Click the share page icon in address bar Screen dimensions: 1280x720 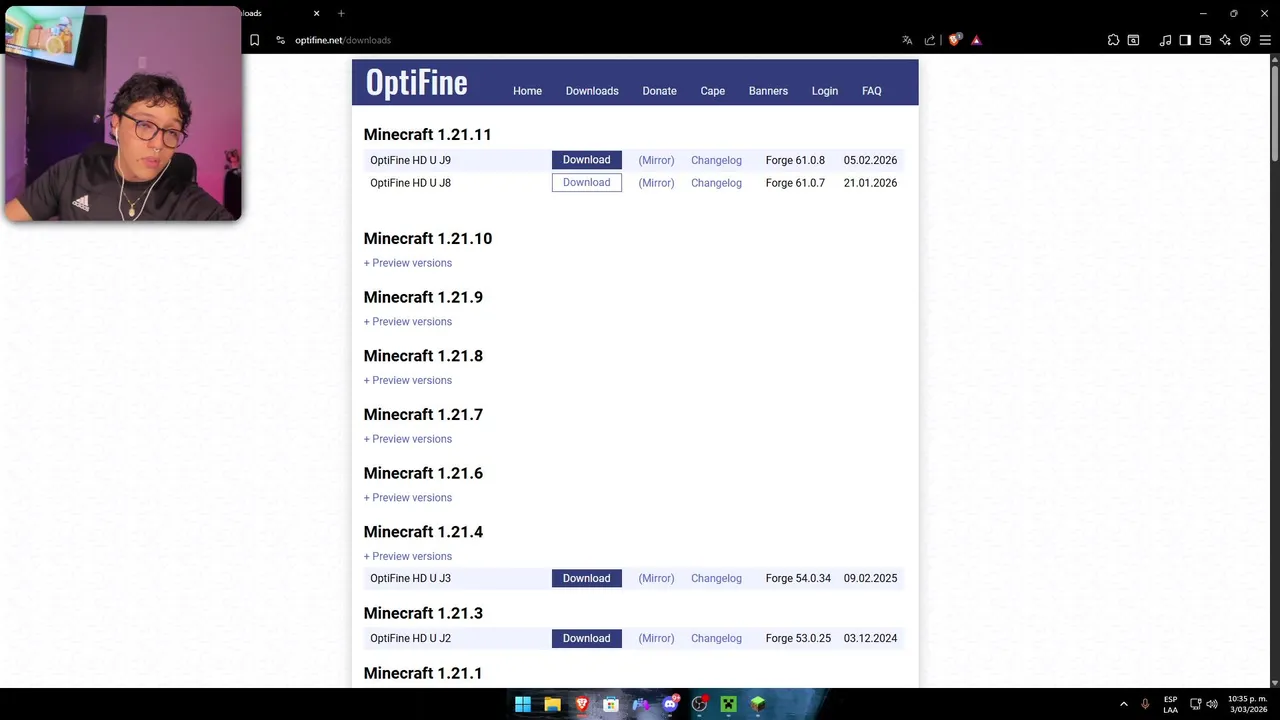930,40
